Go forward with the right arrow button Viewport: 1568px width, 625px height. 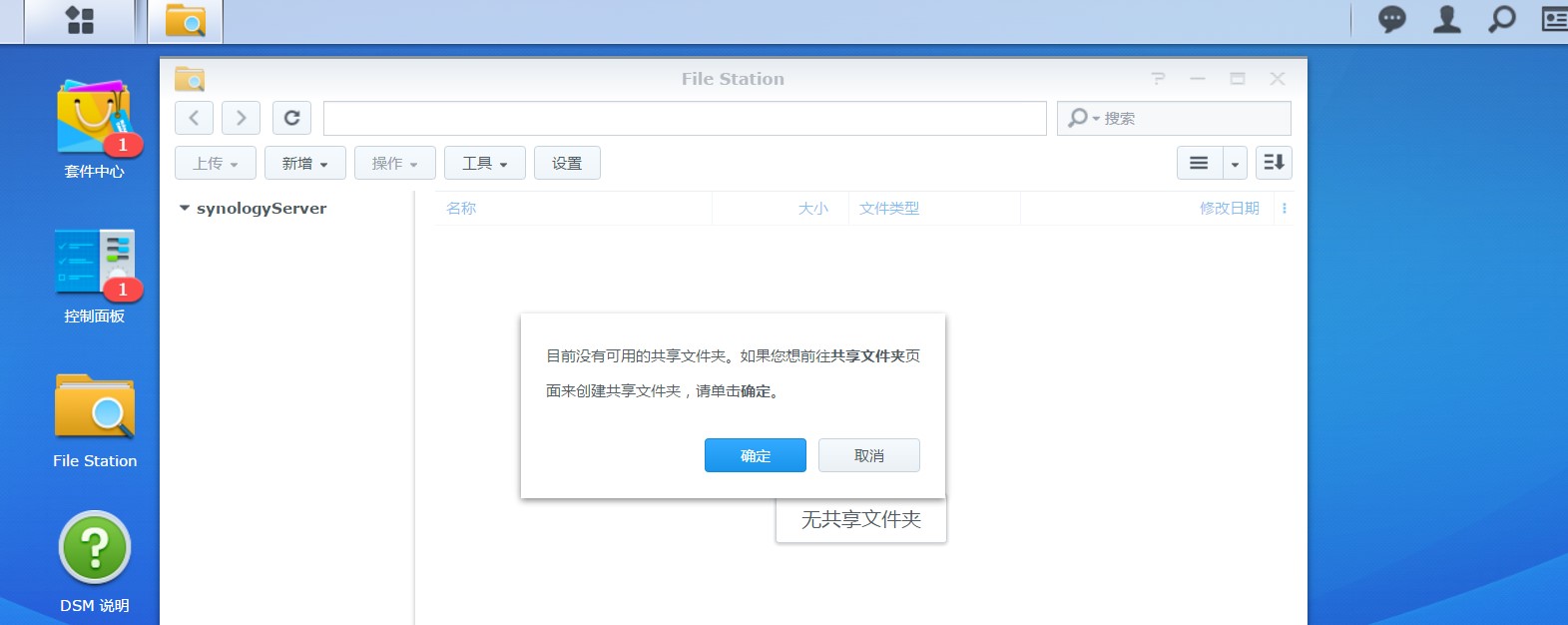point(241,118)
